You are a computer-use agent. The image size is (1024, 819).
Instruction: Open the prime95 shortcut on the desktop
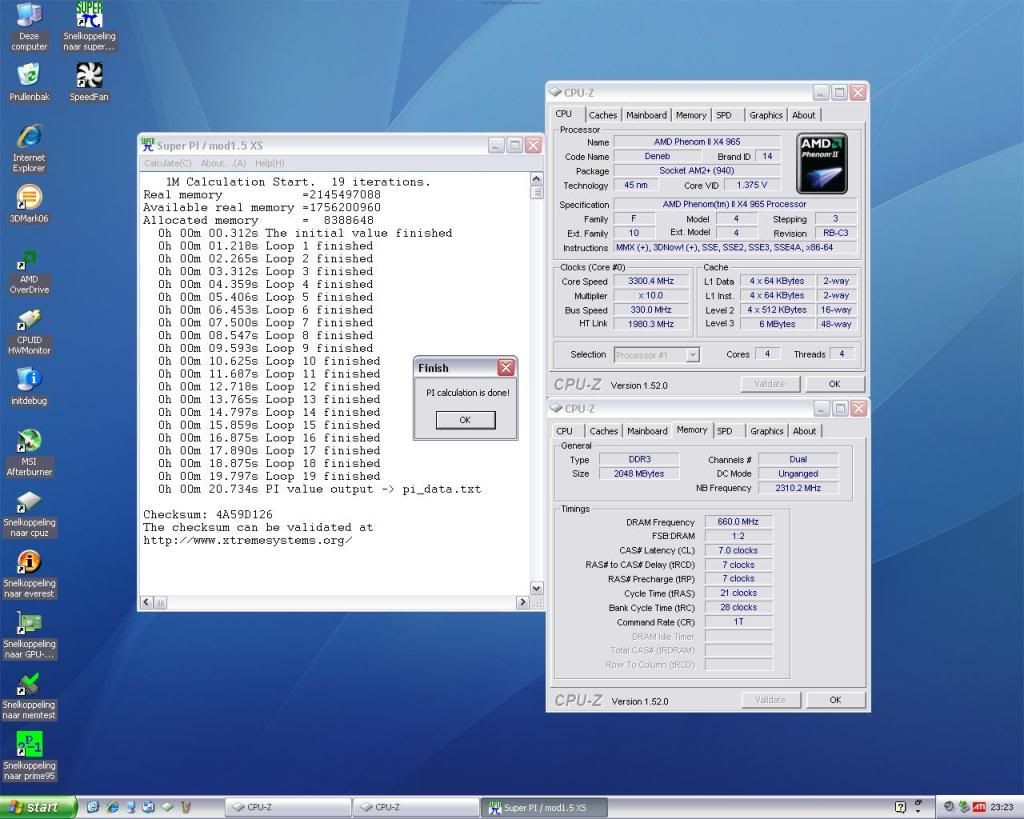click(29, 745)
